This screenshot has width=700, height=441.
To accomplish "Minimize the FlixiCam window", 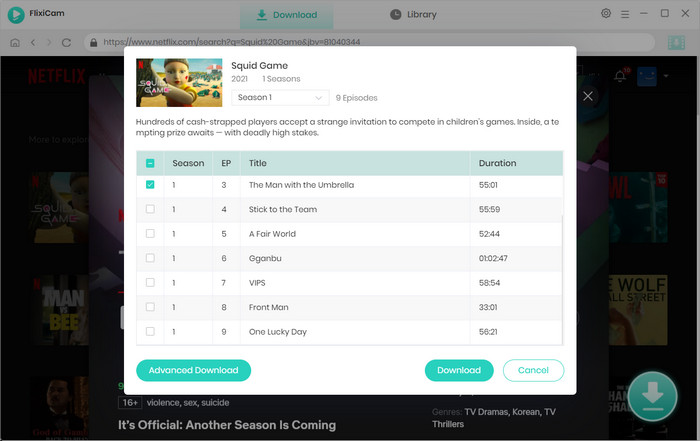I will pyautogui.click(x=644, y=13).
